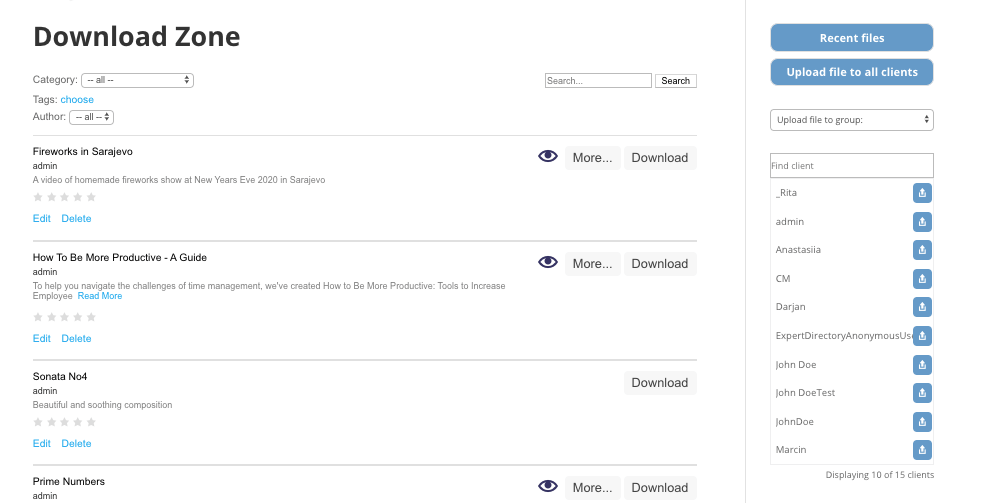Preview Prime Numbers file with eye icon
990x503 pixels.
tap(548, 487)
